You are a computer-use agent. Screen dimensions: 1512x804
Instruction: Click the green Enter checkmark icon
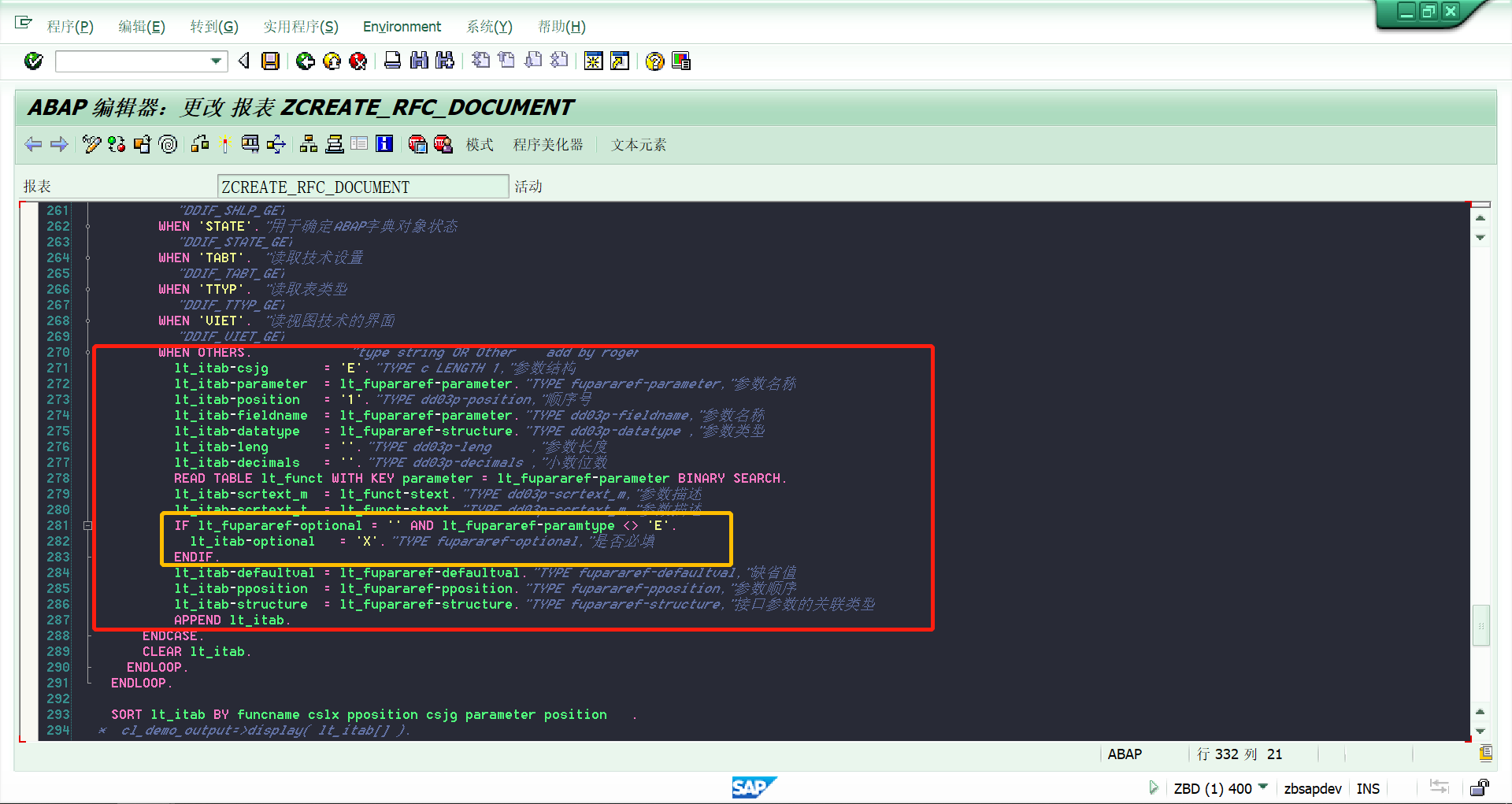(x=34, y=61)
